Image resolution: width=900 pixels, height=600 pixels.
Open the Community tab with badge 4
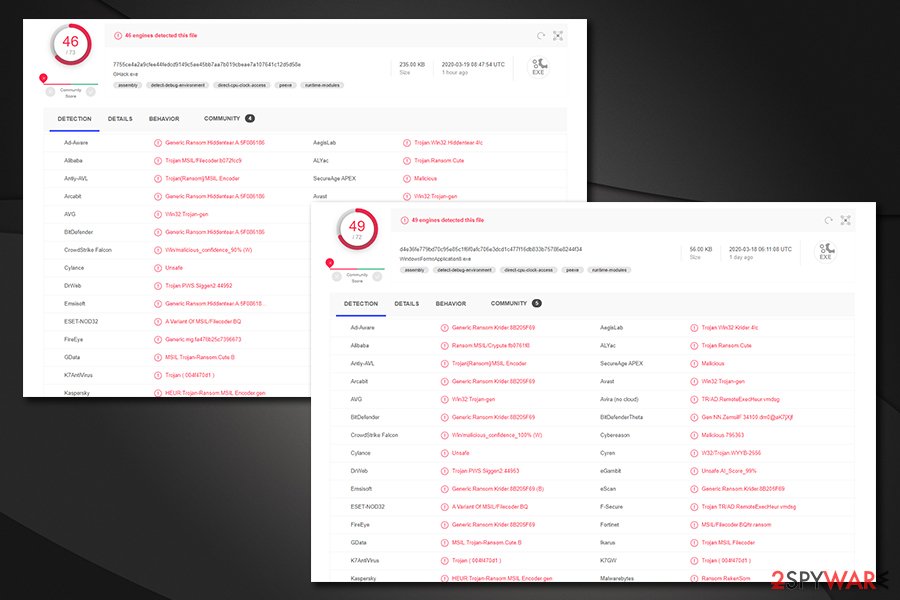[229, 119]
